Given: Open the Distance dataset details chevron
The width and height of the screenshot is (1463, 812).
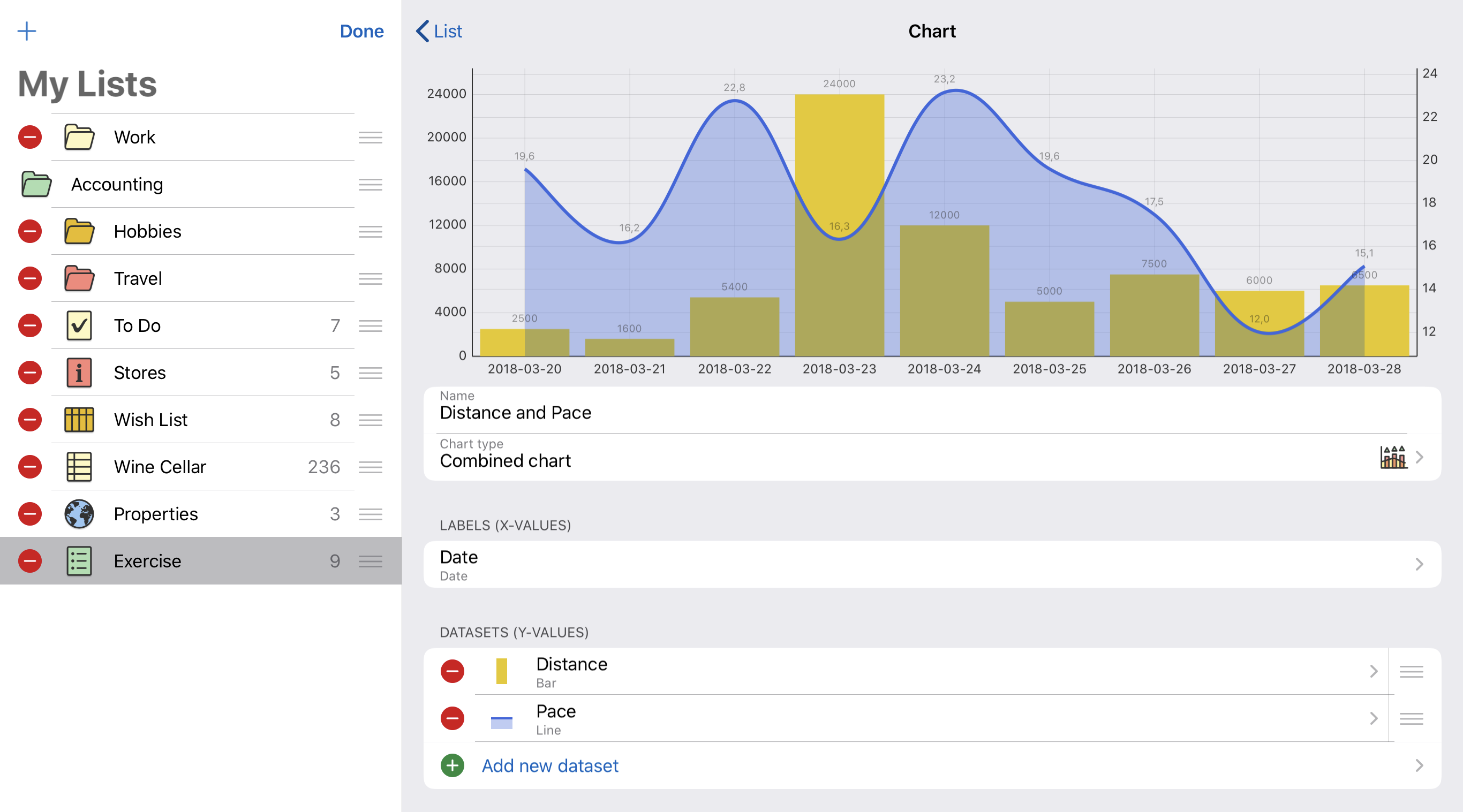Looking at the screenshot, I should (1374, 671).
